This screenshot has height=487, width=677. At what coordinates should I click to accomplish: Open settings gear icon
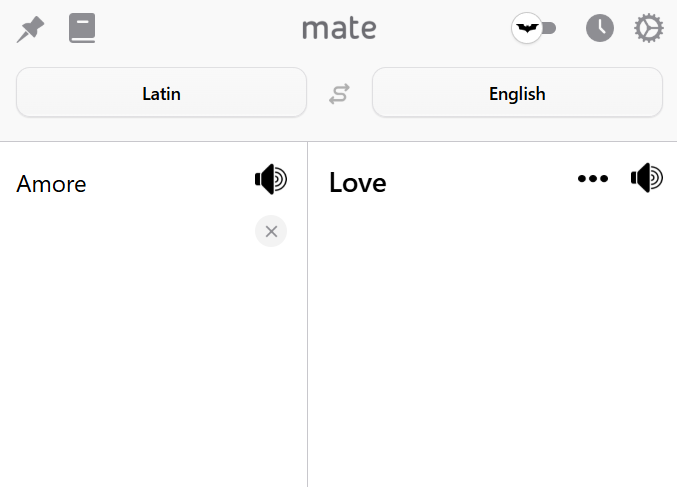coord(649,28)
